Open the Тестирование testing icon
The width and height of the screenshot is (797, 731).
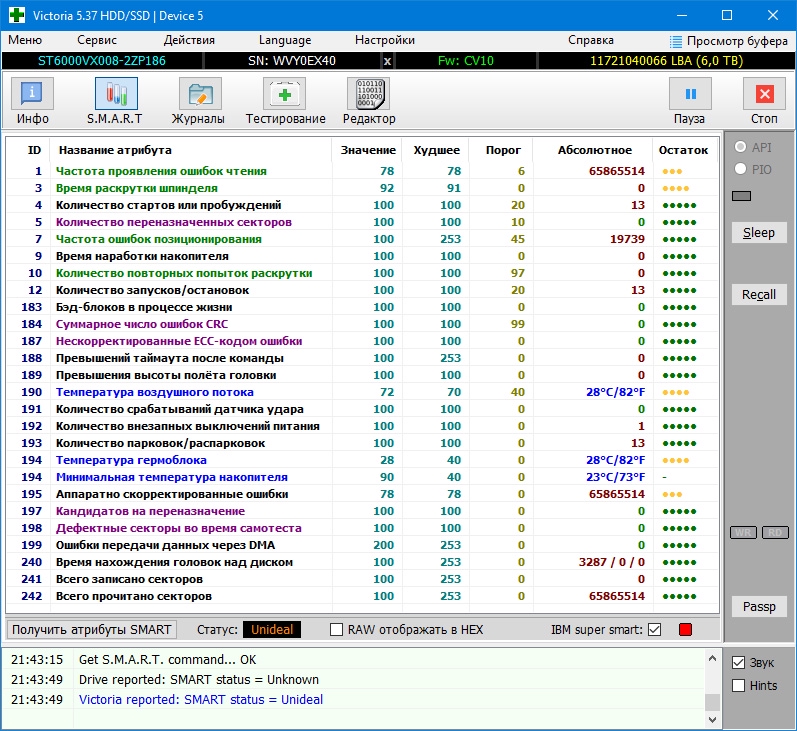284,94
